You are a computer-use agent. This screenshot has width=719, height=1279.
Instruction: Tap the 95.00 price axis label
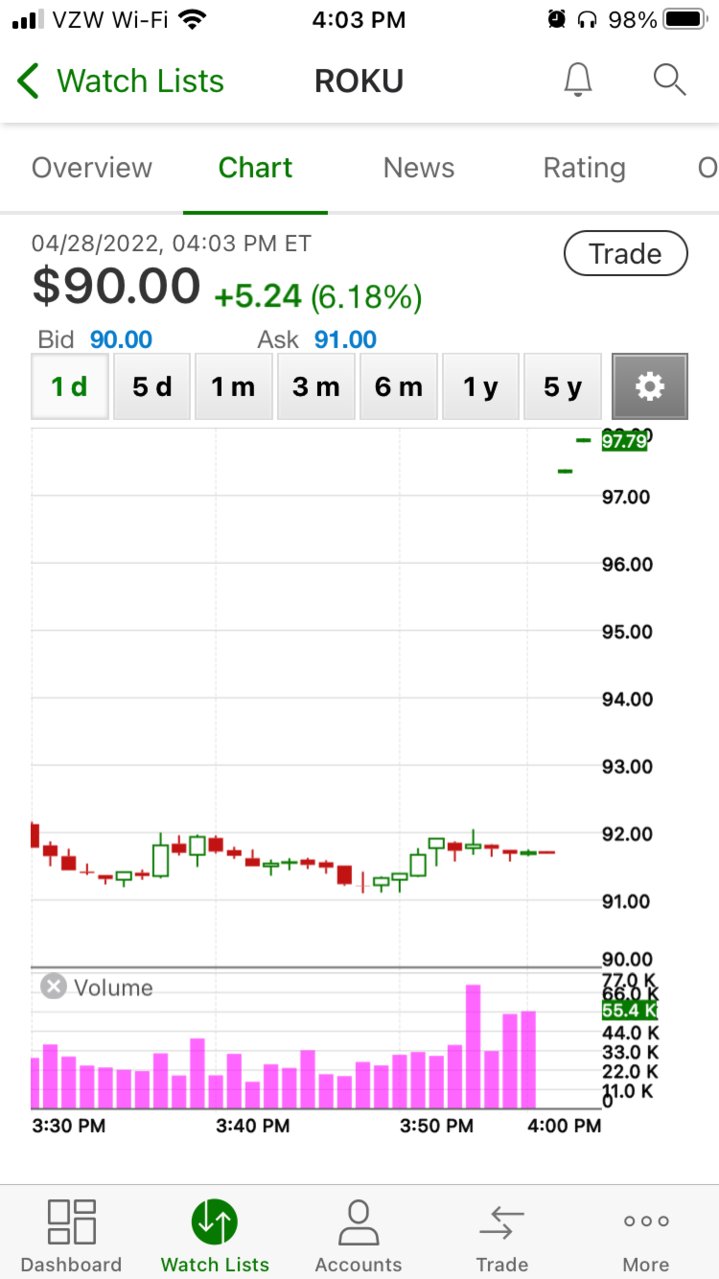click(627, 632)
